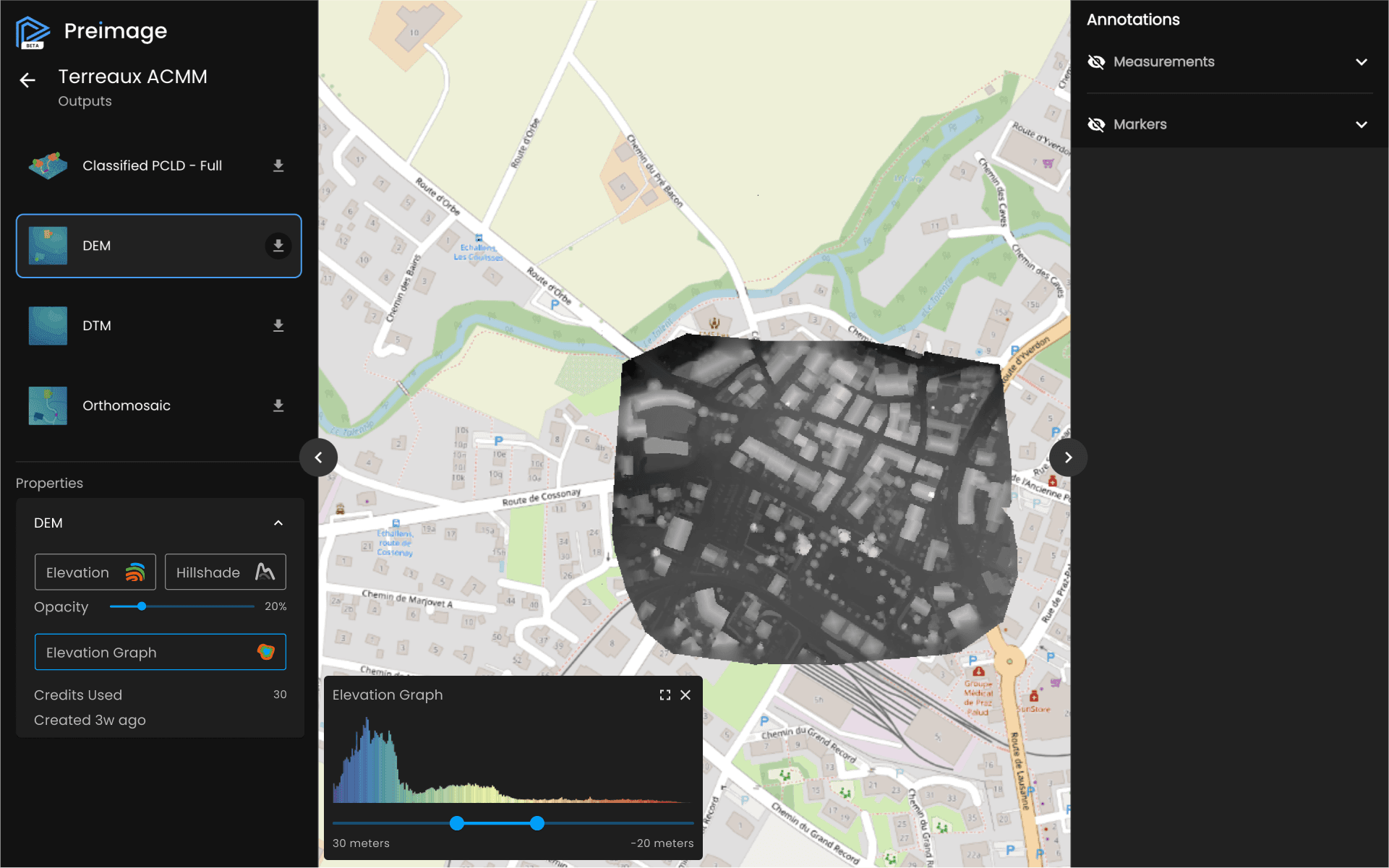Viewport: 1389px width, 868px height.
Task: Switch to Hillshade display mode
Action: (225, 572)
